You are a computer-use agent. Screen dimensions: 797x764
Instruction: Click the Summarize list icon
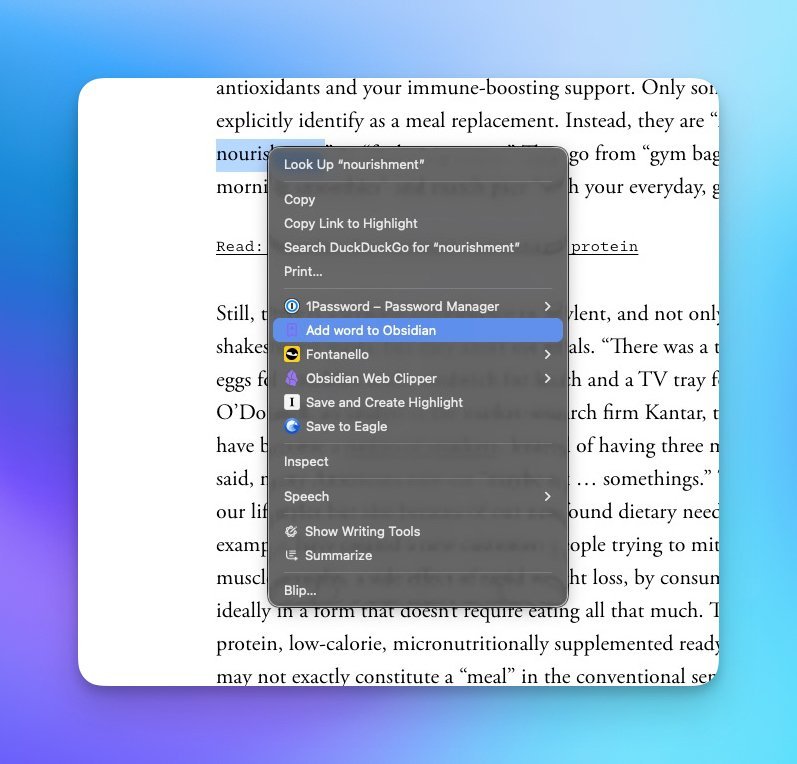[x=291, y=555]
